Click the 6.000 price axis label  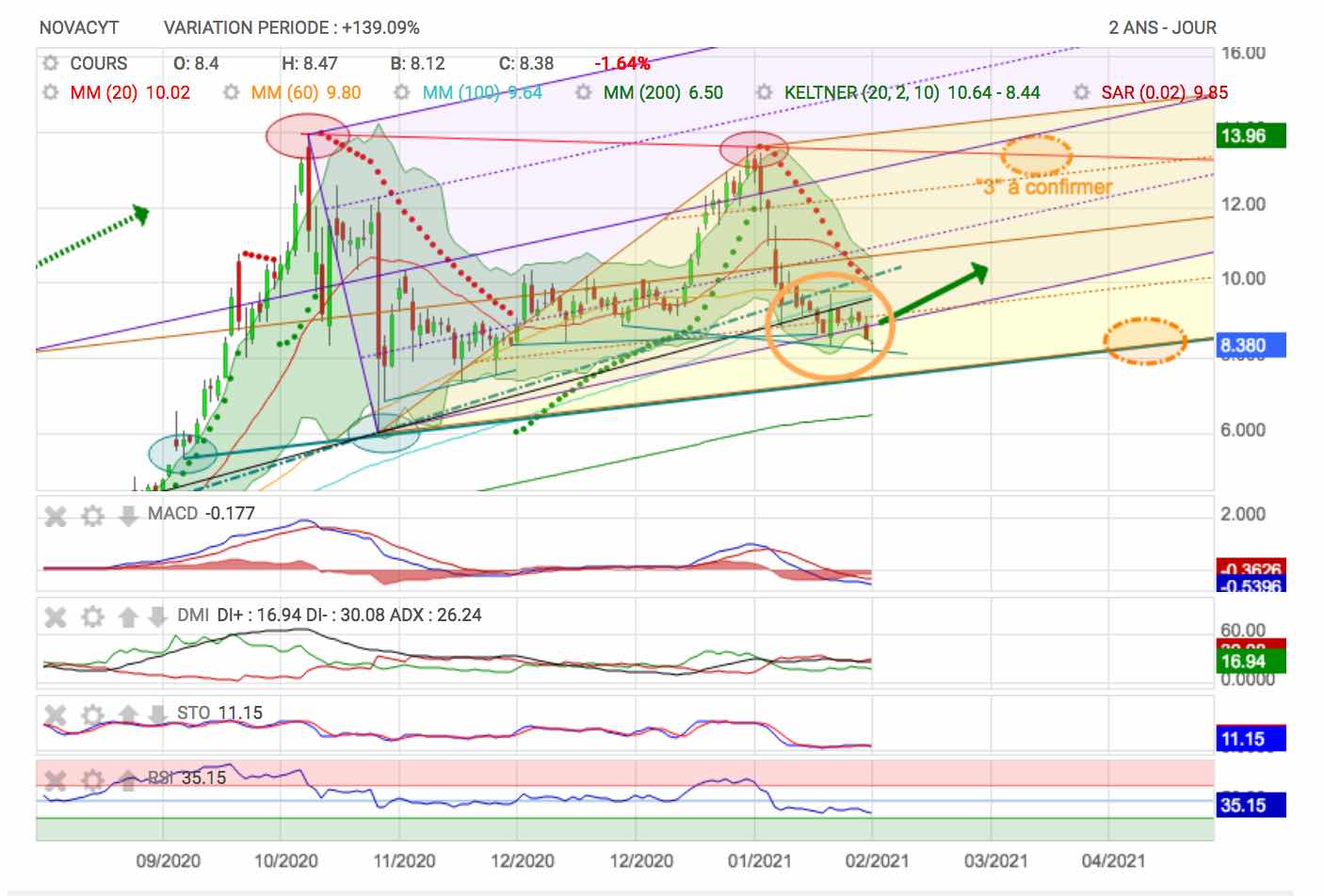click(1244, 430)
